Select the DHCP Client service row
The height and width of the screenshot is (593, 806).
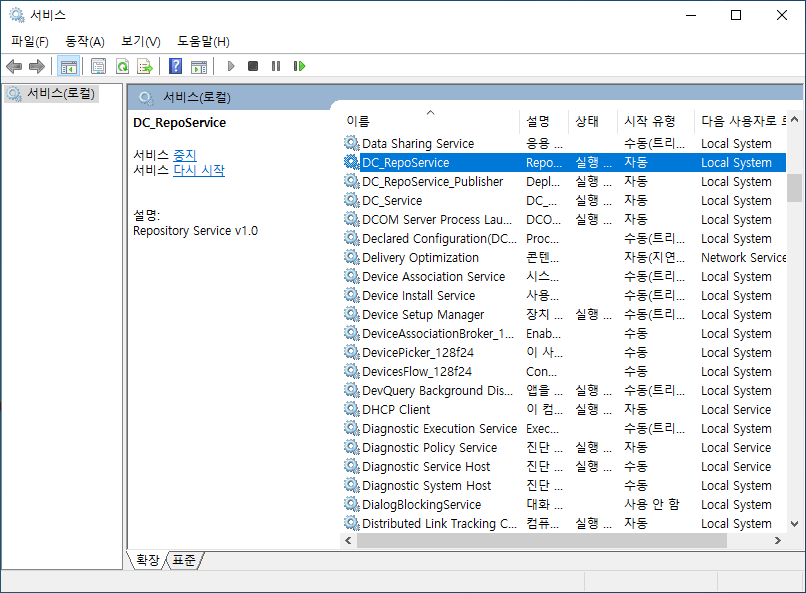[396, 409]
